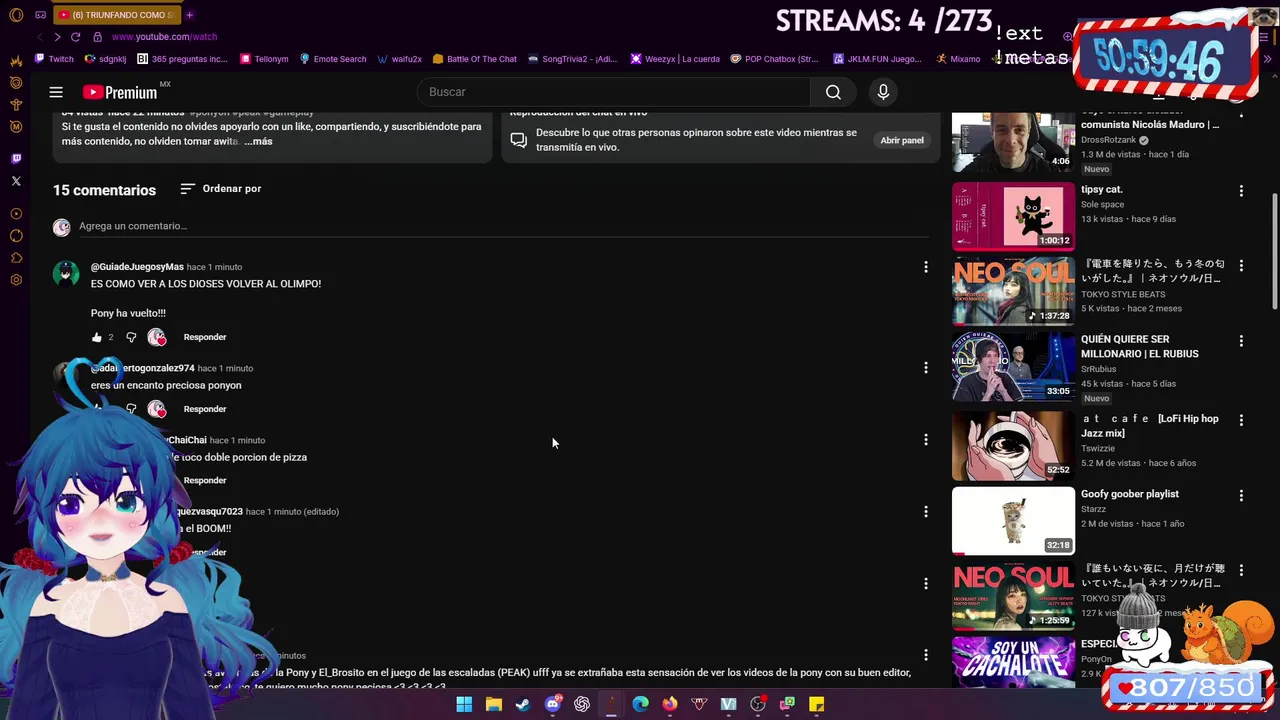Focus the Buscar search field
This screenshot has width=1280, height=720.
coord(614,92)
